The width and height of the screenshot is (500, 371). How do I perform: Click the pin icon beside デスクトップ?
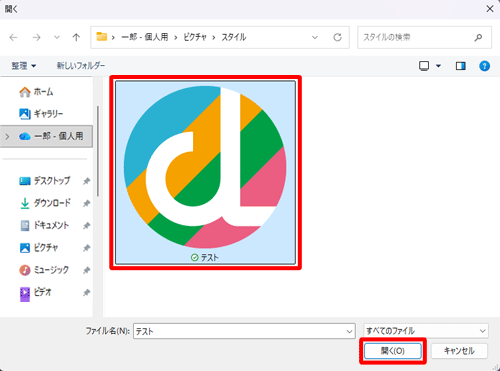(x=86, y=181)
